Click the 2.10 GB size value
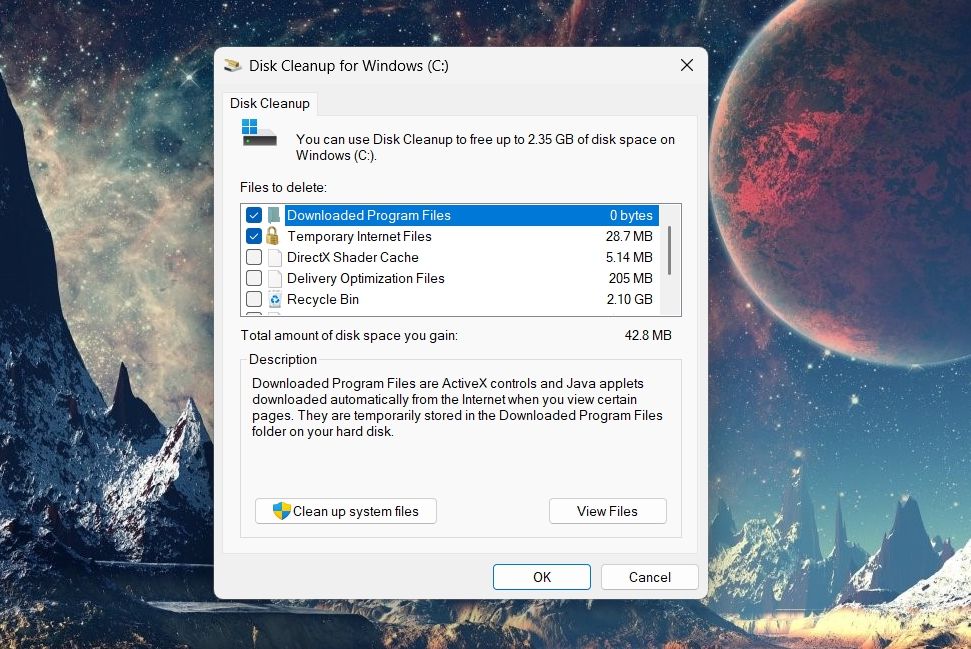The width and height of the screenshot is (971, 649). [x=630, y=299]
